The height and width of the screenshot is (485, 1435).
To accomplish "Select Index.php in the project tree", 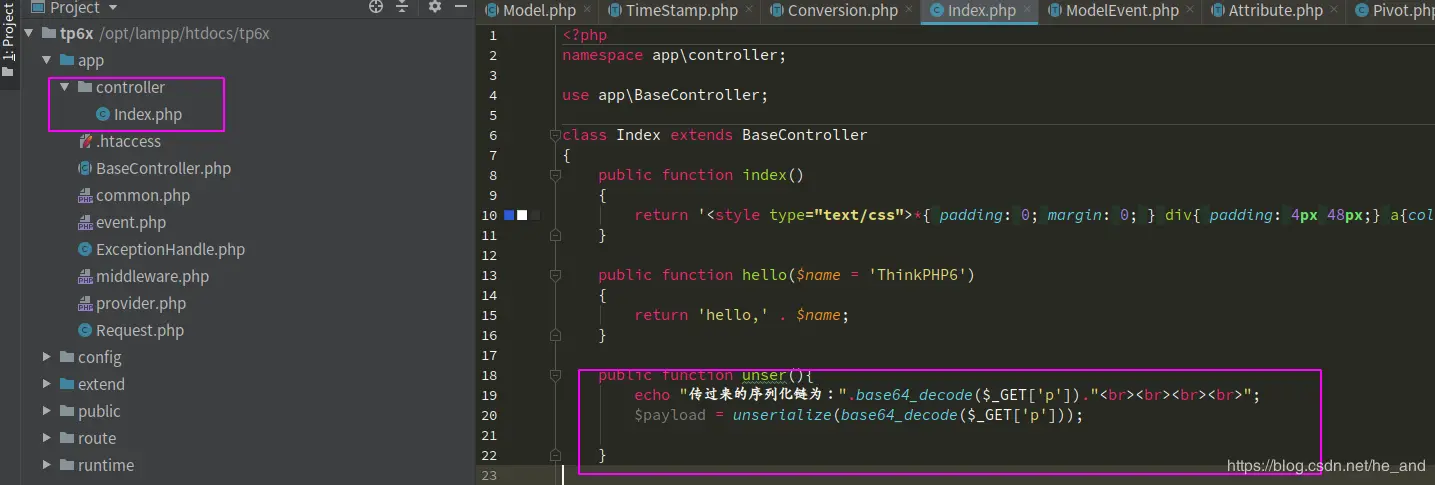I will [148, 115].
